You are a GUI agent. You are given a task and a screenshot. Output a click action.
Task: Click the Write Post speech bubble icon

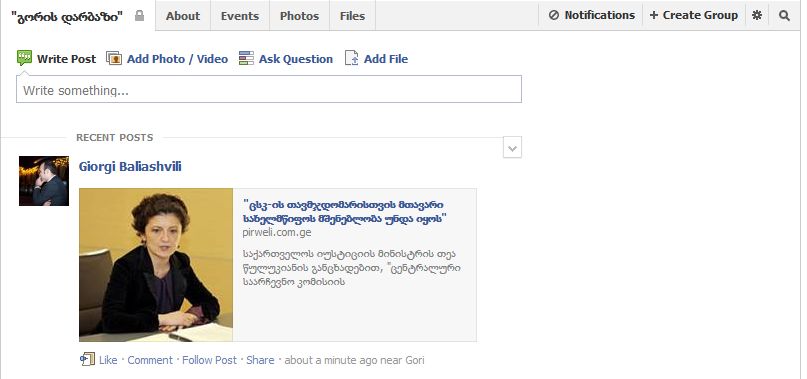pyautogui.click(x=24, y=58)
